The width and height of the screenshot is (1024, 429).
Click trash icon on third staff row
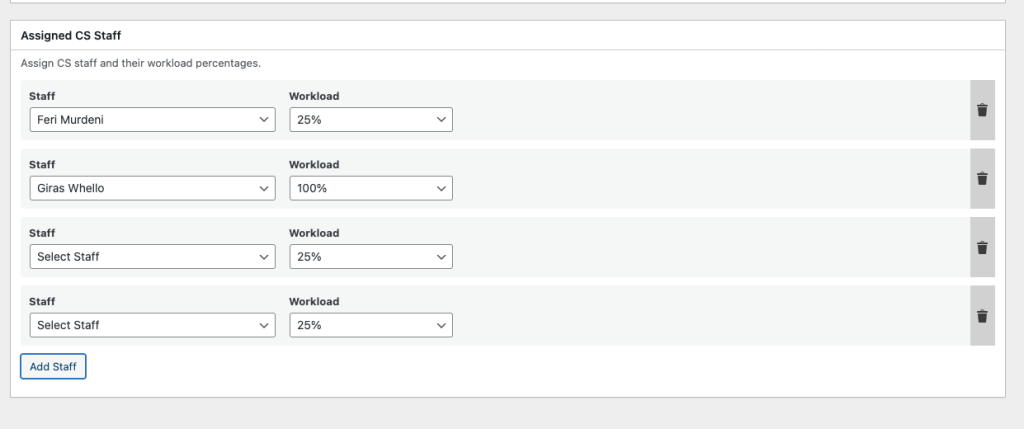(x=982, y=247)
